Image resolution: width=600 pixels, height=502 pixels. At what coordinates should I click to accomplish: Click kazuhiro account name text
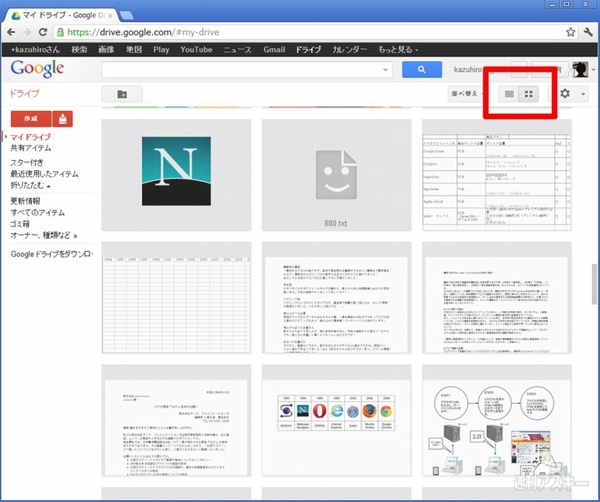coord(468,70)
